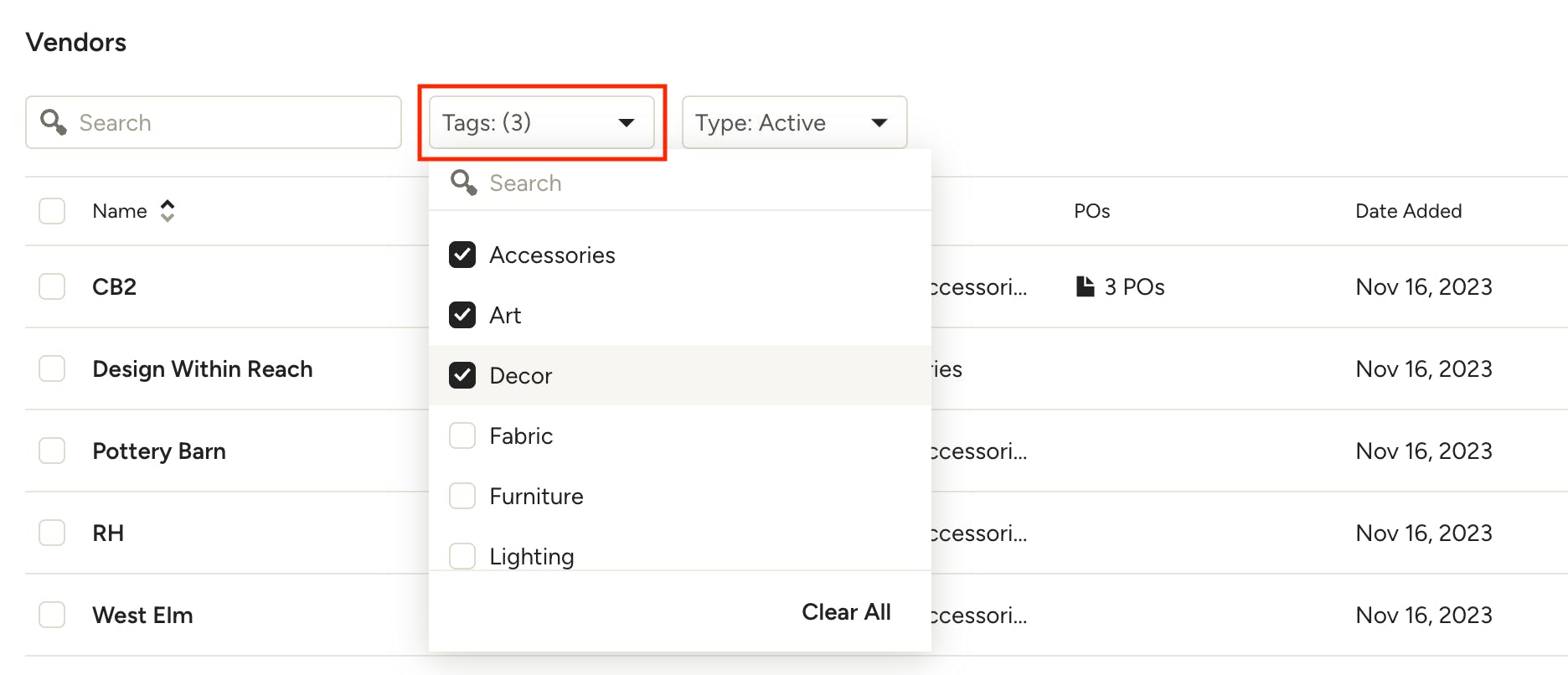Check the Fabric tag checkbox

click(x=462, y=435)
